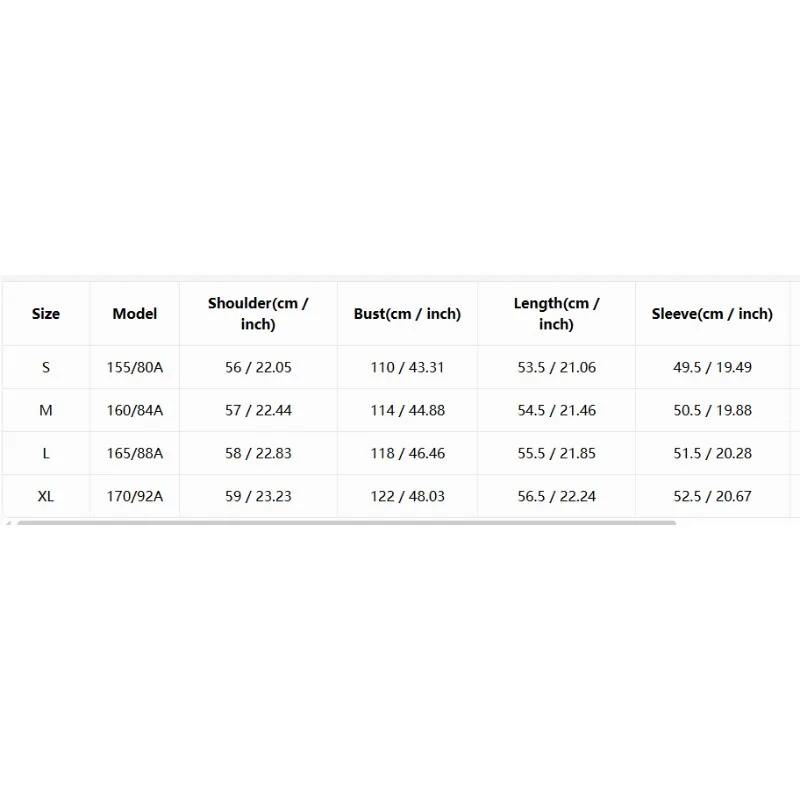Click the 122 / 48.03 bust value

click(407, 496)
